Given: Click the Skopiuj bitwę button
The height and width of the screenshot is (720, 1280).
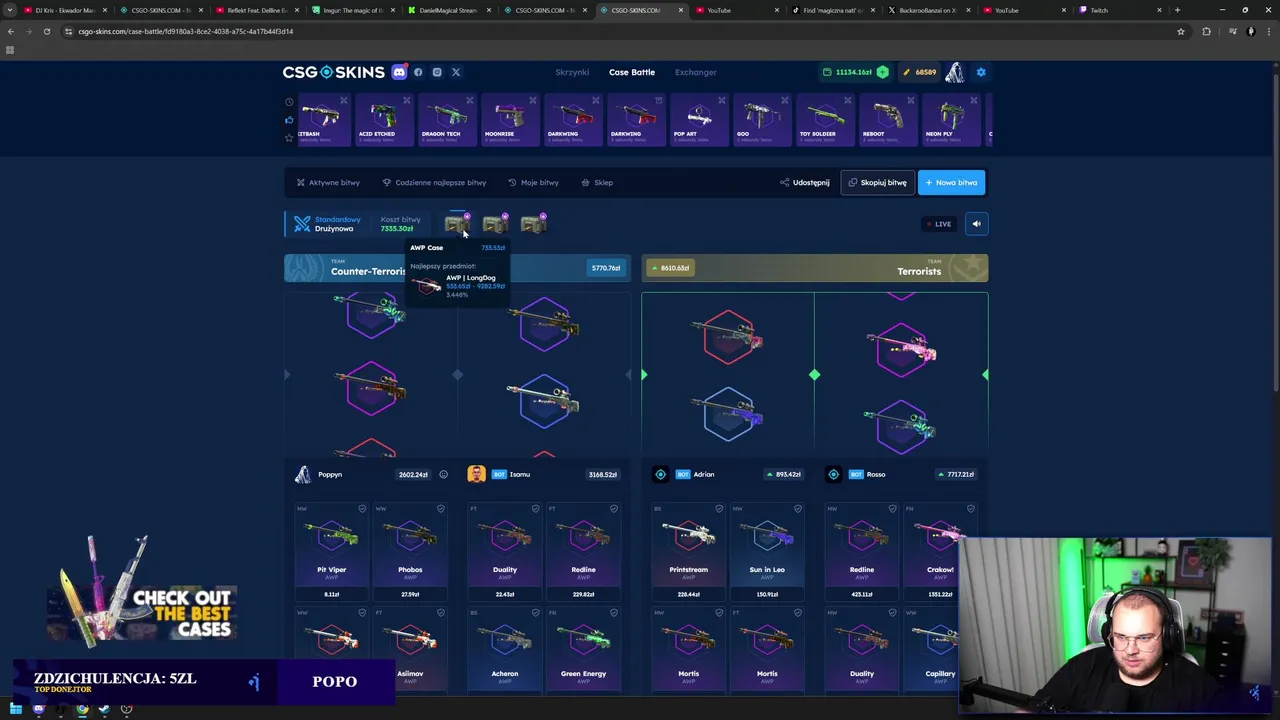Looking at the screenshot, I should pyautogui.click(x=877, y=182).
